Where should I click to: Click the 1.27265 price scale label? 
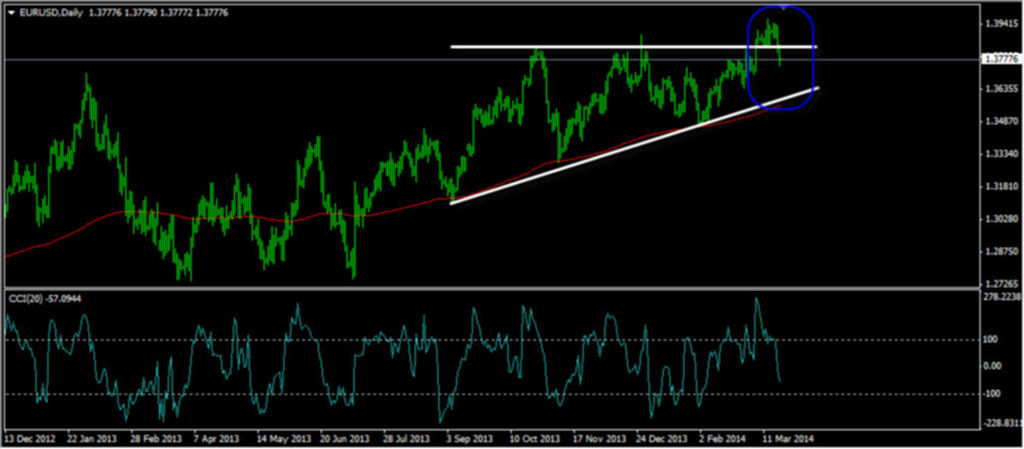pos(1000,285)
